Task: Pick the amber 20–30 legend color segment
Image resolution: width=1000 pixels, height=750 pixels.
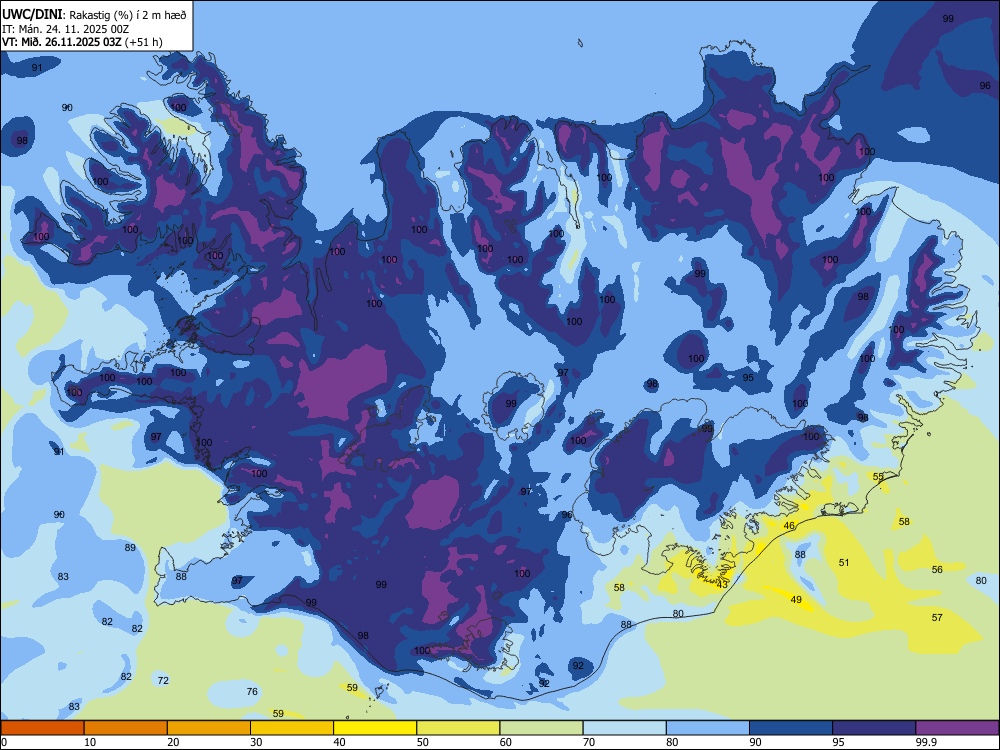Action: [209, 728]
